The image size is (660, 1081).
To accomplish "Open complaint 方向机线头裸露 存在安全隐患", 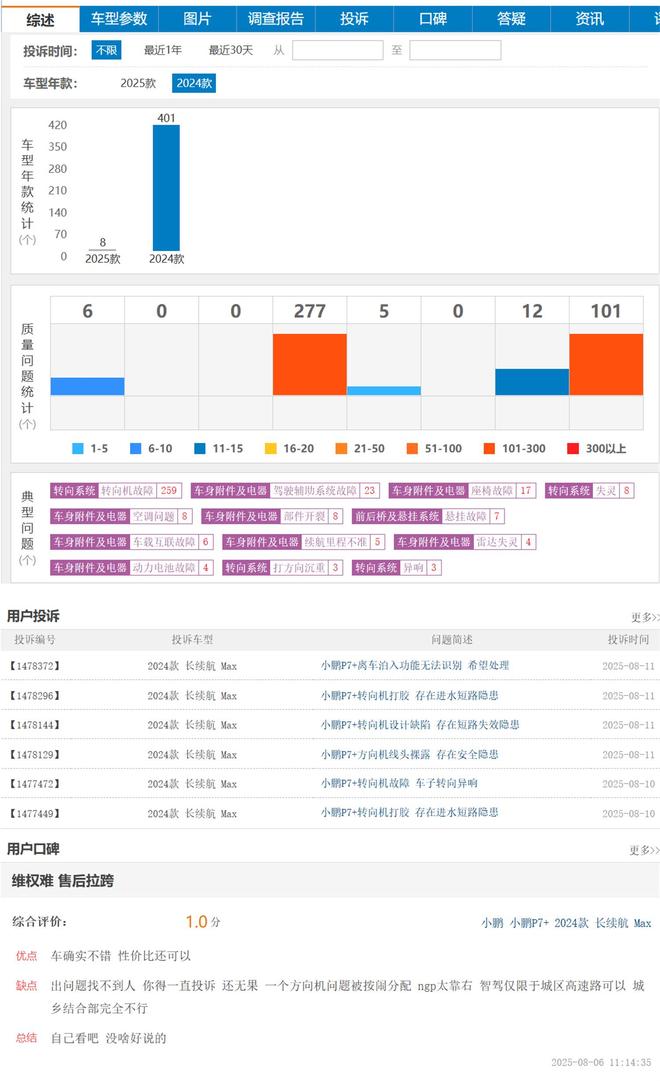I will point(410,755).
